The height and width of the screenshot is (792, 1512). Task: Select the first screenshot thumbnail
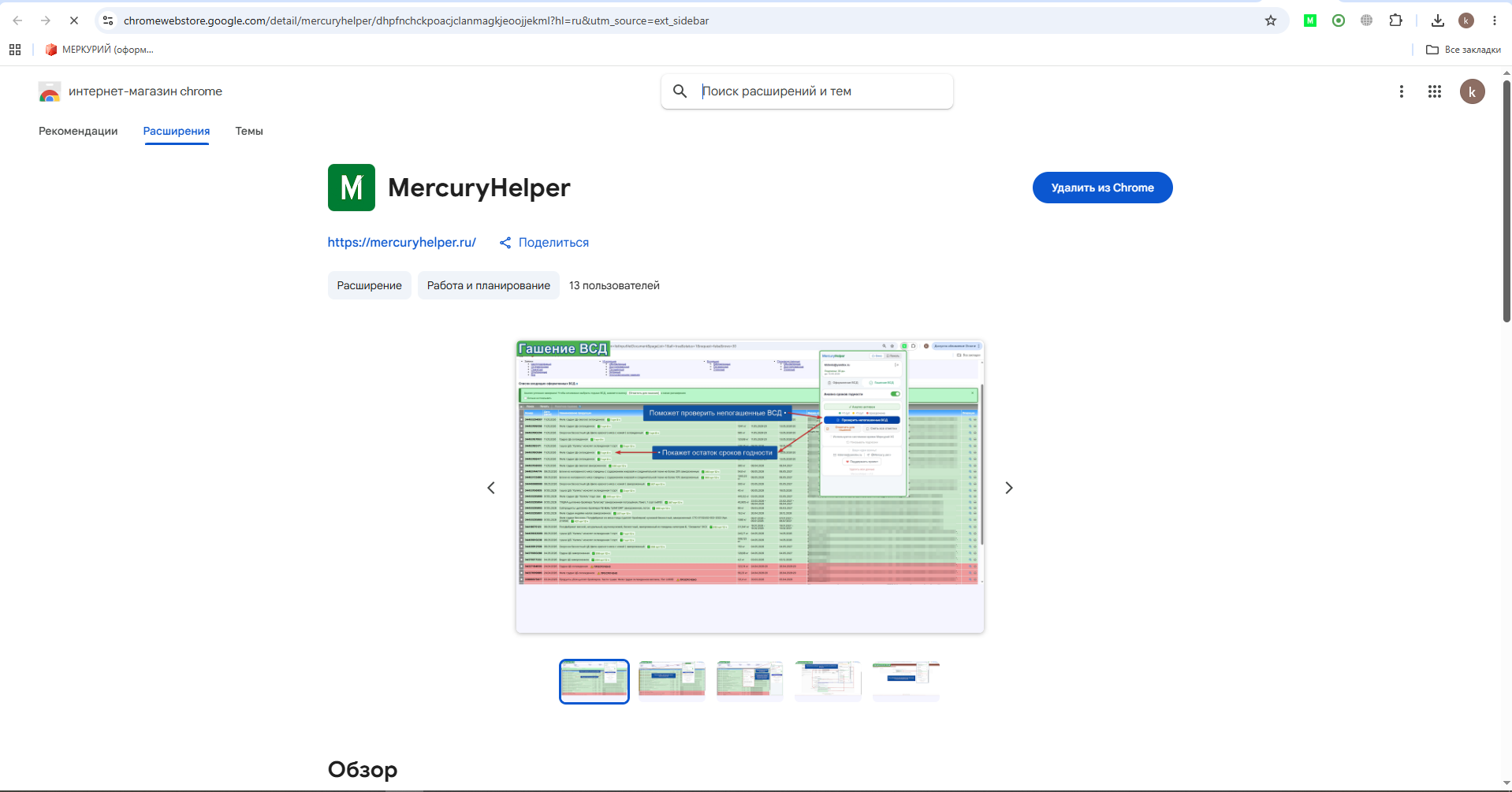pos(594,682)
